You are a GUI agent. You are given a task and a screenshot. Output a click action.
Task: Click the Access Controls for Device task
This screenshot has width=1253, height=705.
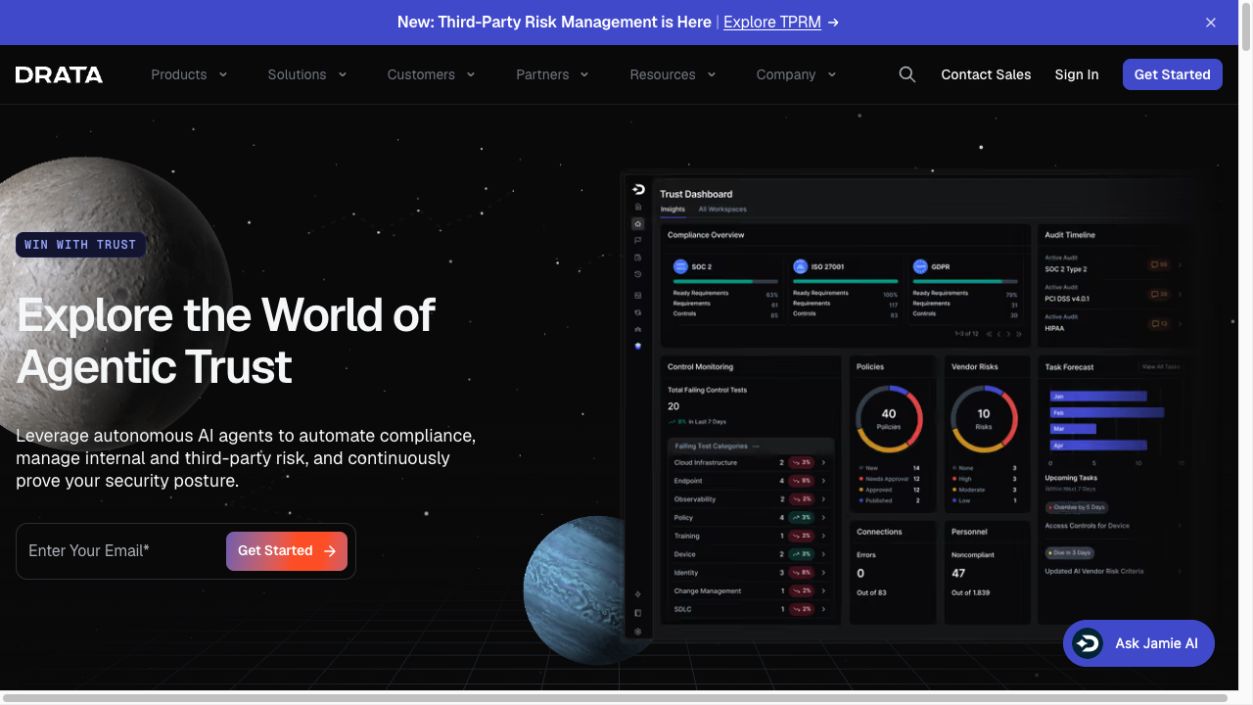point(1087,526)
